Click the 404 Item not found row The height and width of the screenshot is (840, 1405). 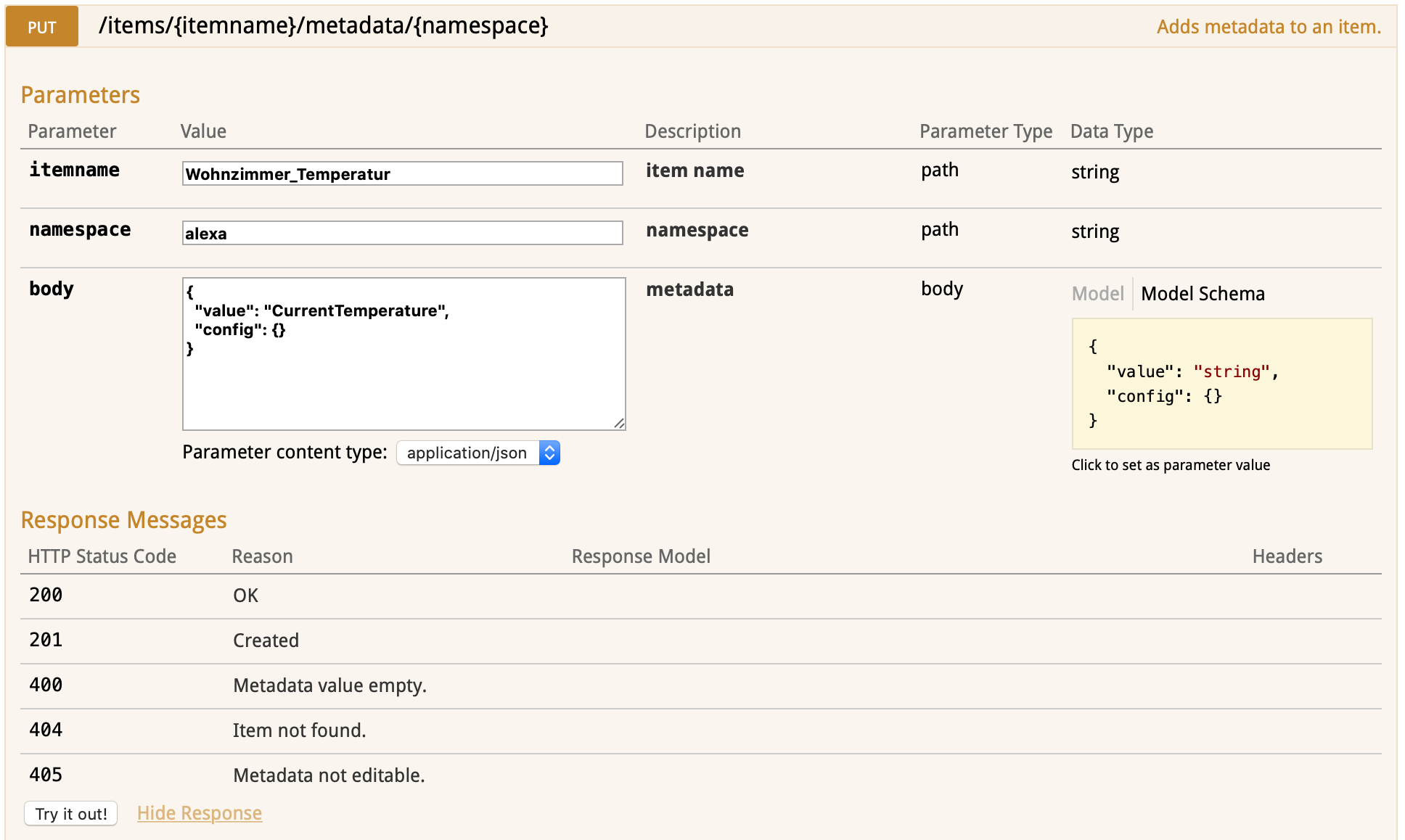(x=299, y=730)
